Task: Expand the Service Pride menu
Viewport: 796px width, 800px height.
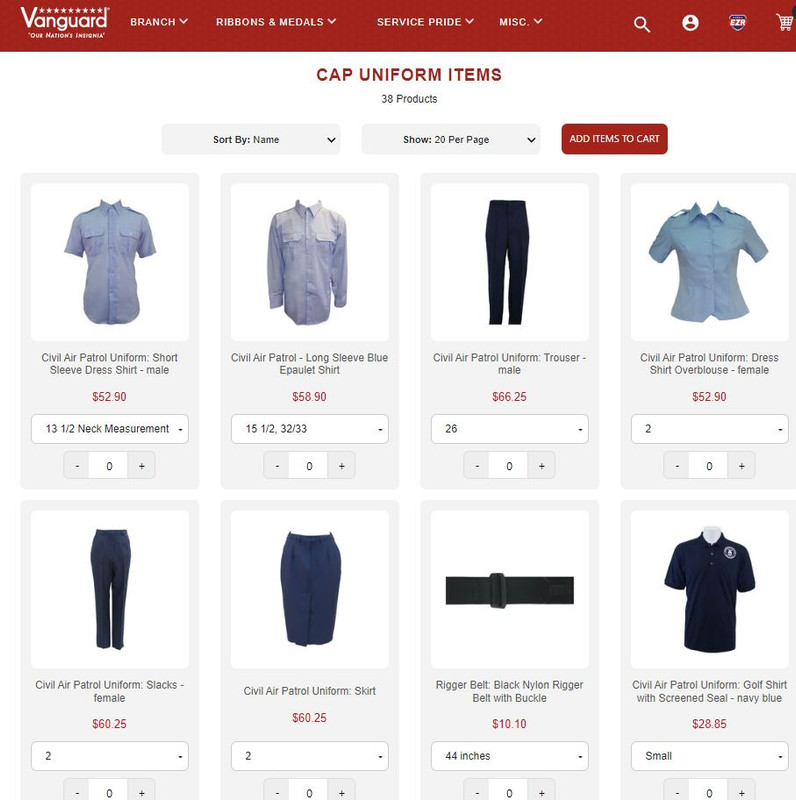Action: tap(425, 22)
